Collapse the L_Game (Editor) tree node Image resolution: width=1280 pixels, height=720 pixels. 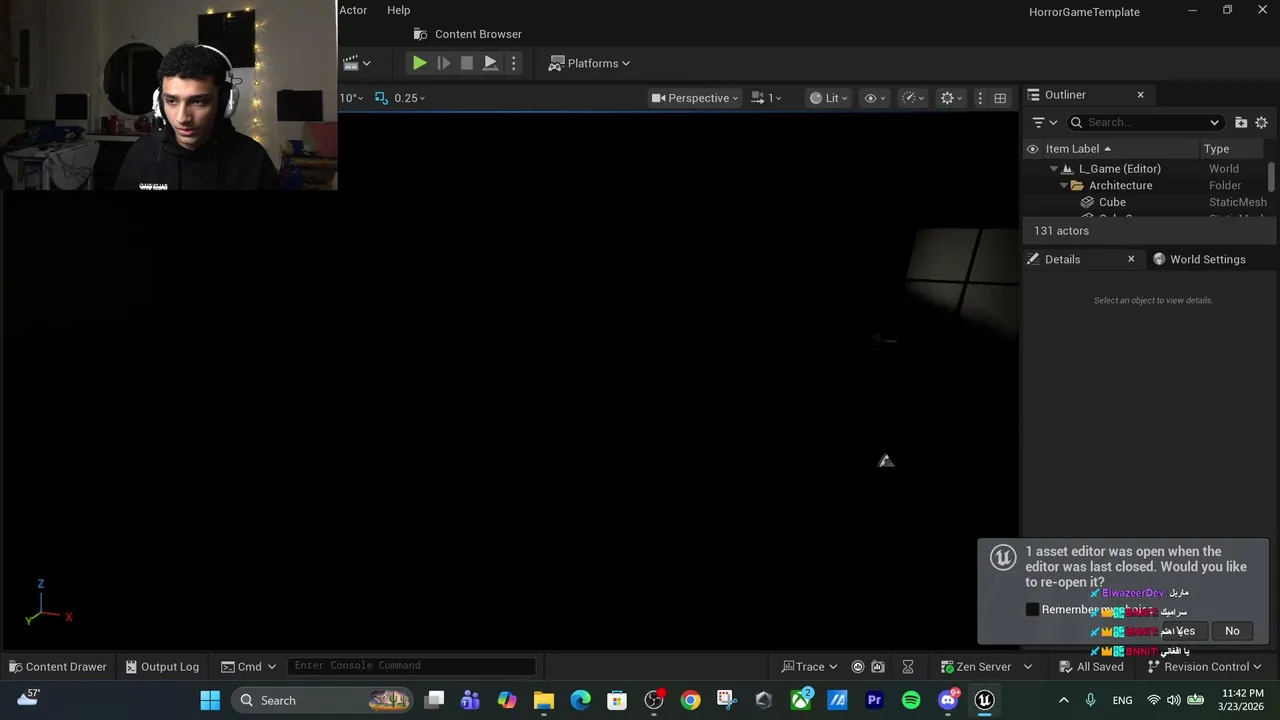click(x=1053, y=169)
